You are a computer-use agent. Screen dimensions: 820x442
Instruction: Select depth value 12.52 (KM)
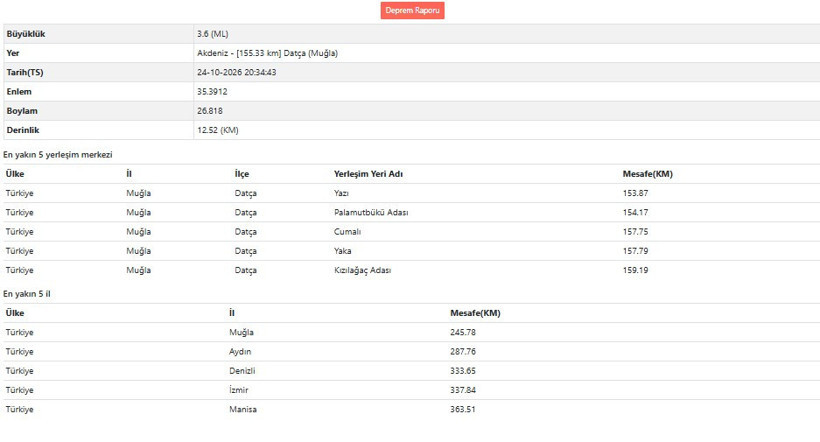pos(218,130)
